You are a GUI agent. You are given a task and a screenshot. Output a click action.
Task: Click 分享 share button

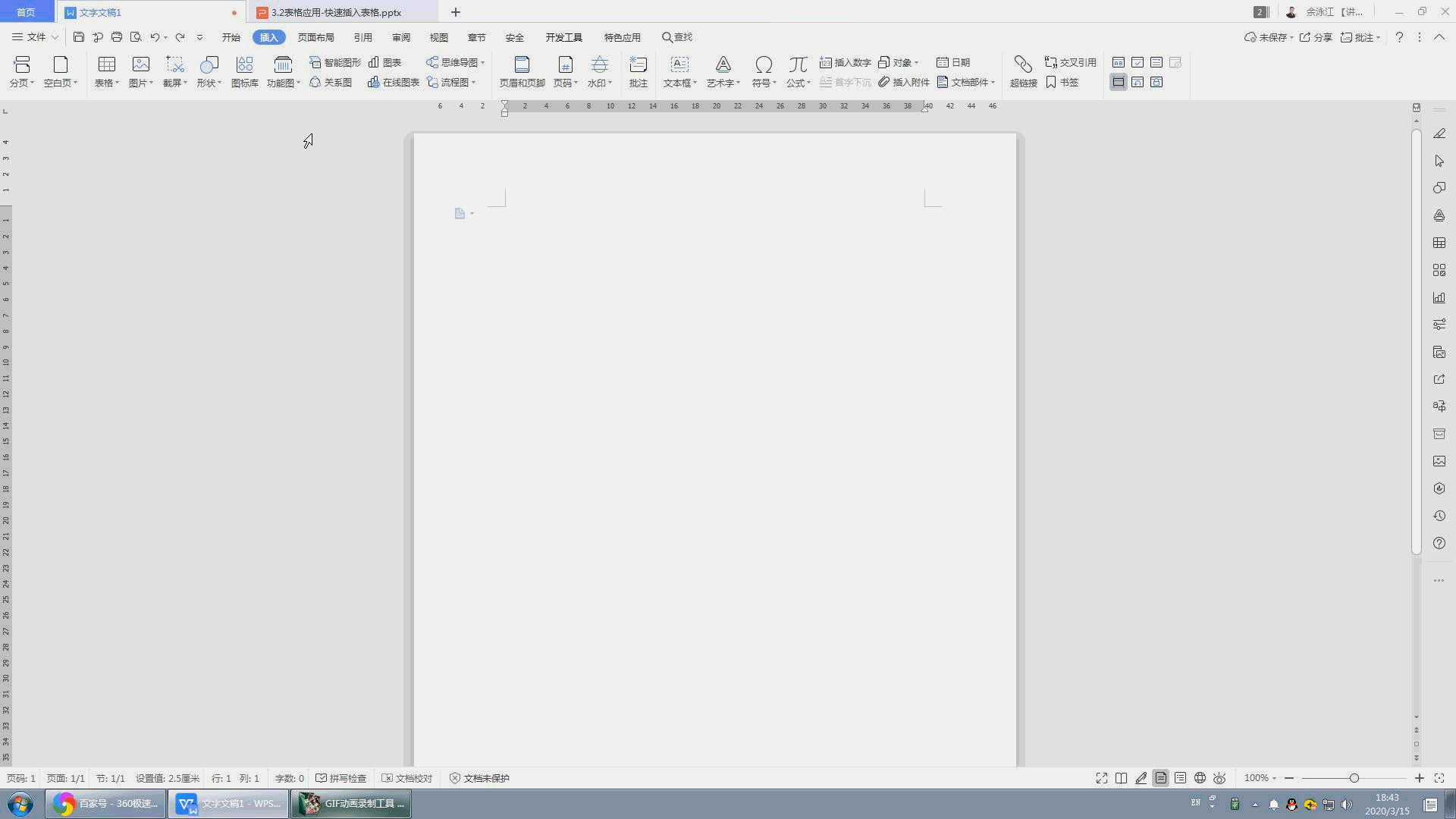pos(1316,37)
